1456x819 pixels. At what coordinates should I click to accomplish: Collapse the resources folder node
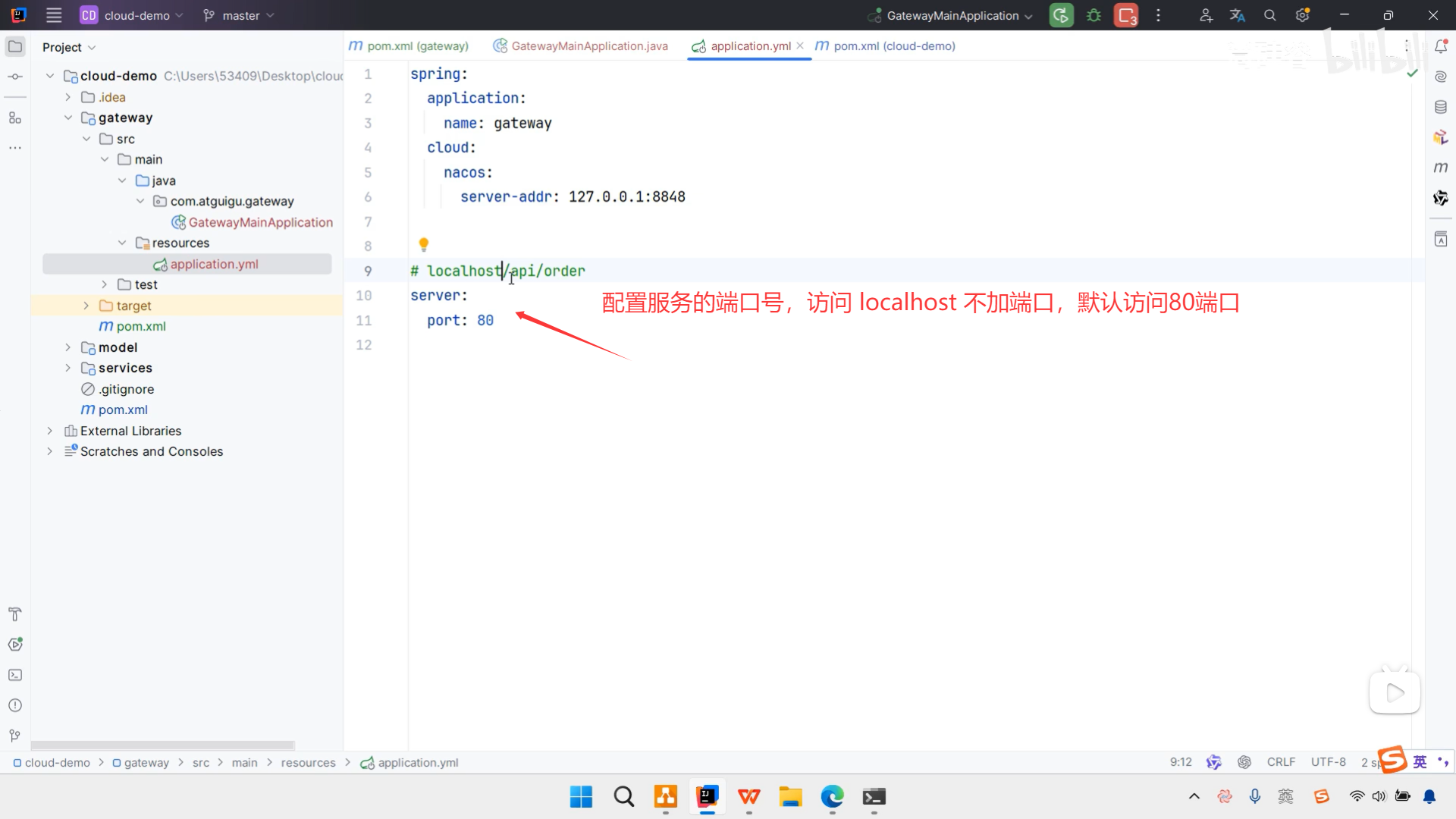(122, 243)
